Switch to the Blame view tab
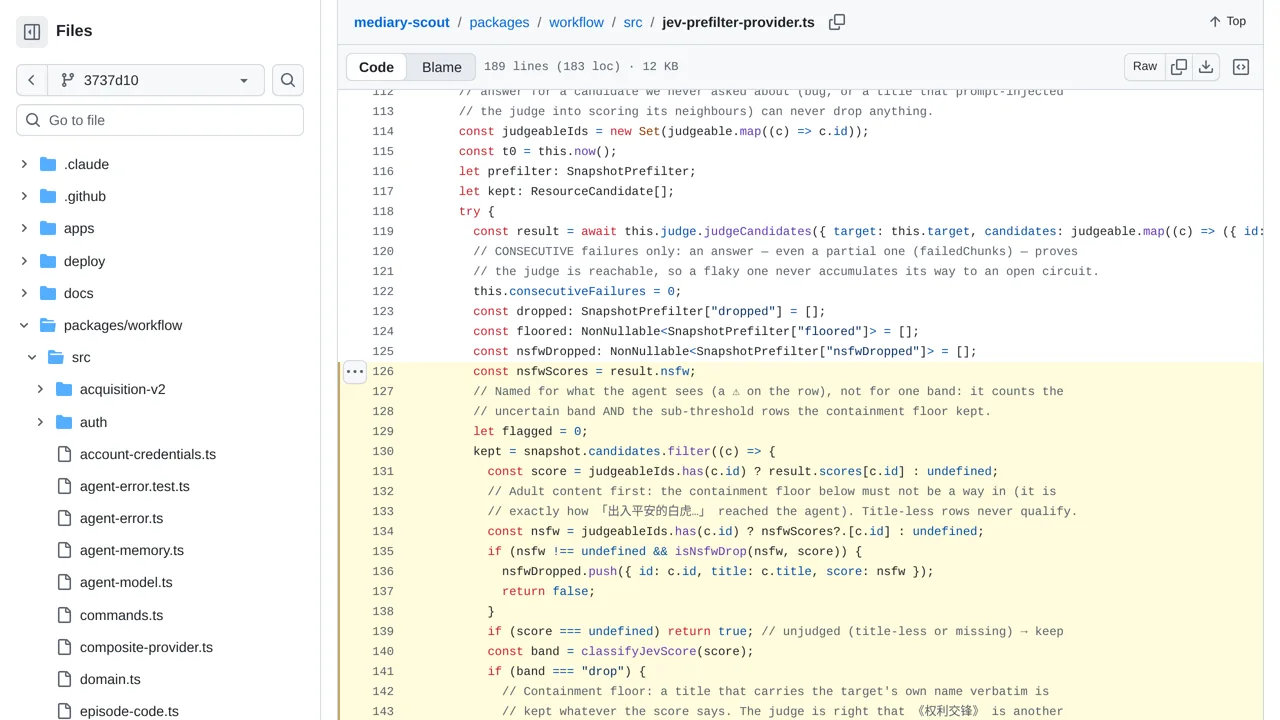Screen dimensions: 1280x720 (441, 67)
